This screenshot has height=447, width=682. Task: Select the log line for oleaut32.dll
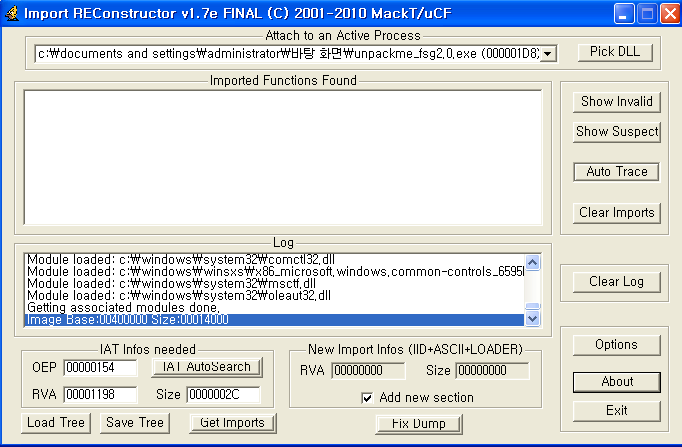coord(274,296)
